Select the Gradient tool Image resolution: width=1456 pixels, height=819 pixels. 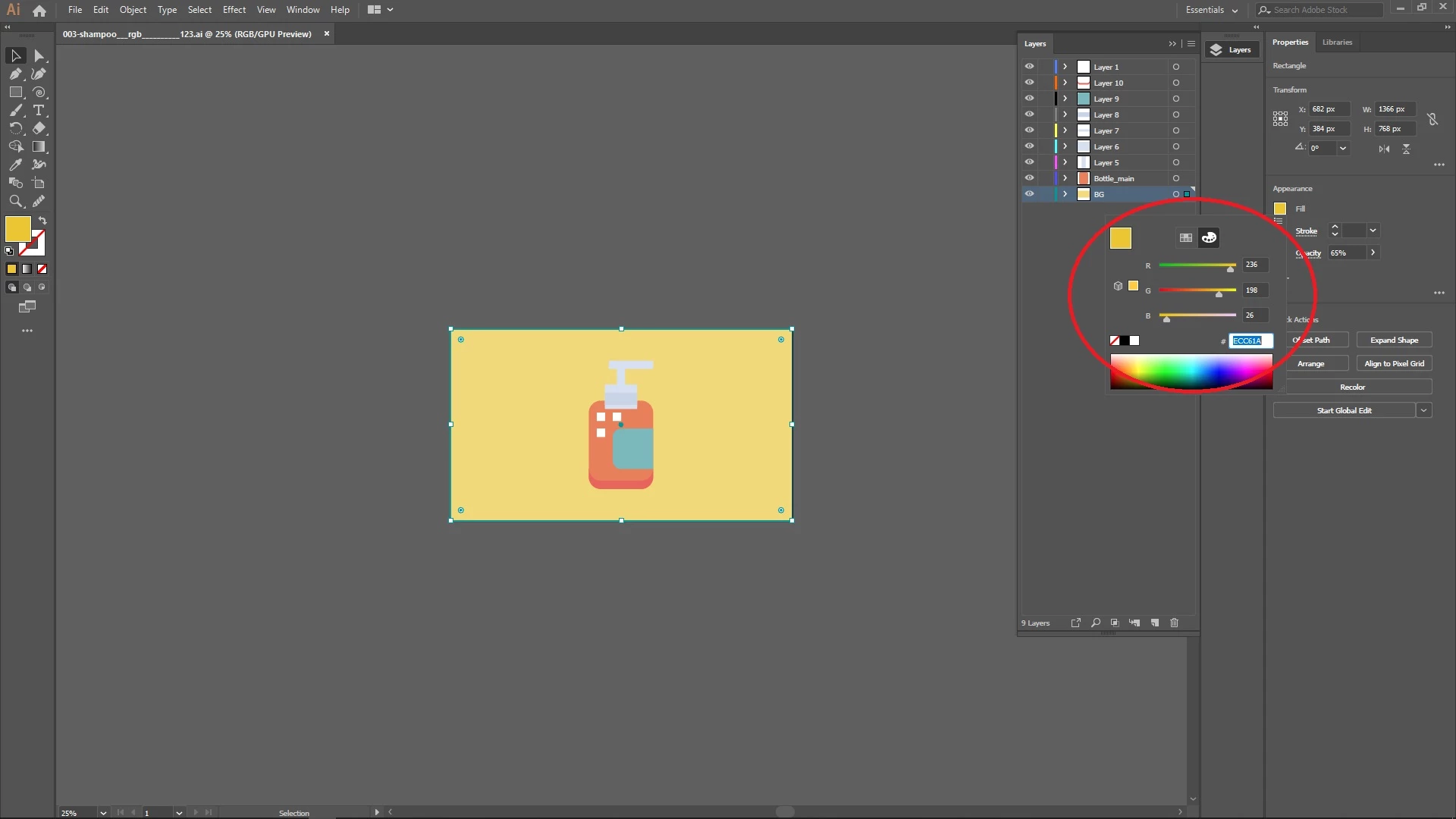(x=39, y=147)
